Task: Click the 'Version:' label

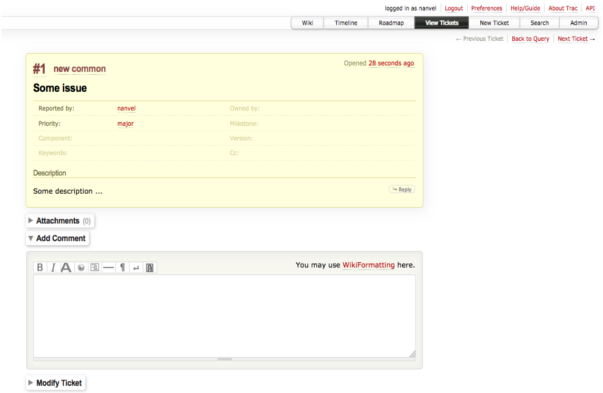Action: (241, 138)
